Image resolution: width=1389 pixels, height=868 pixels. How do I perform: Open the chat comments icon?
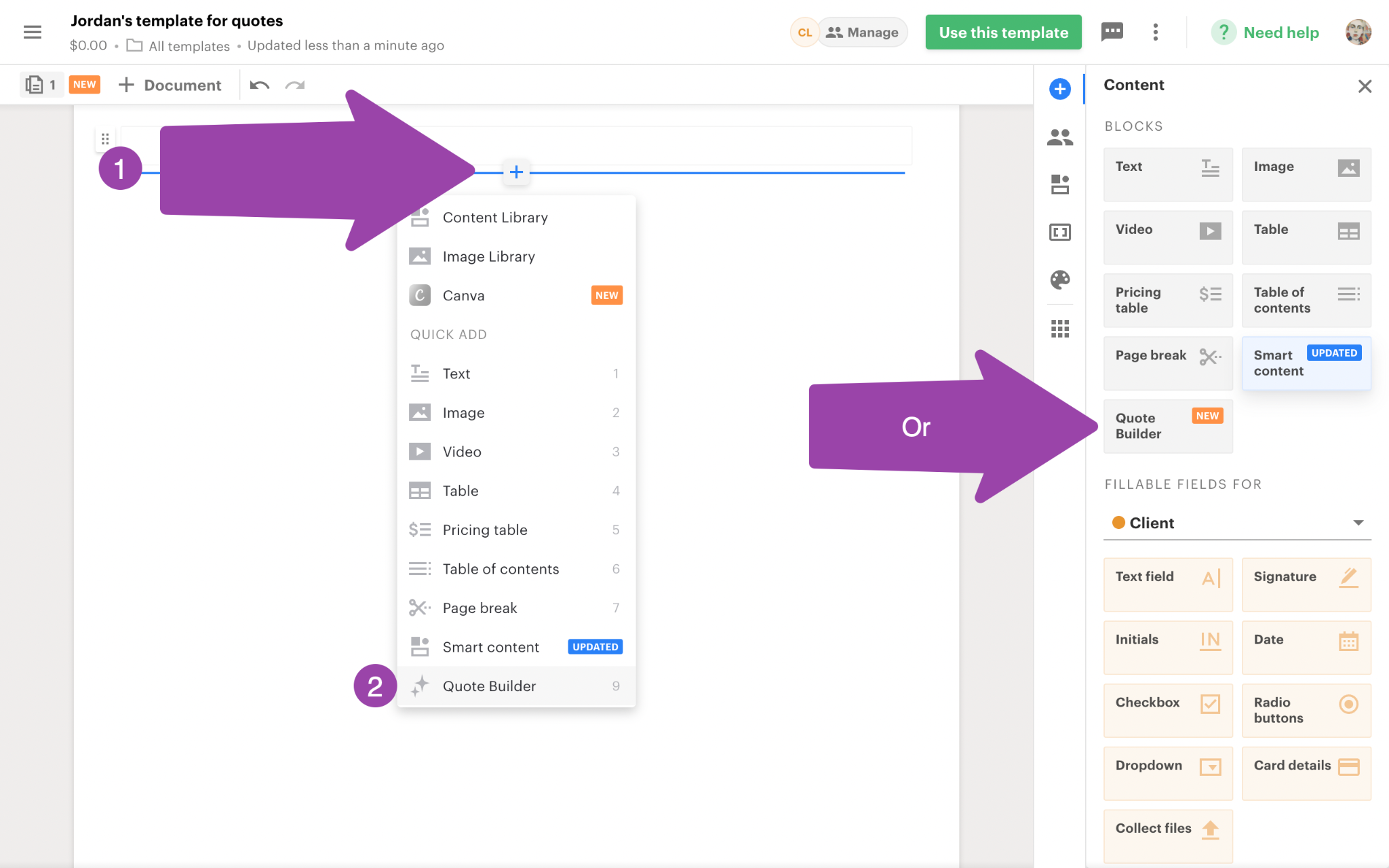1112,32
